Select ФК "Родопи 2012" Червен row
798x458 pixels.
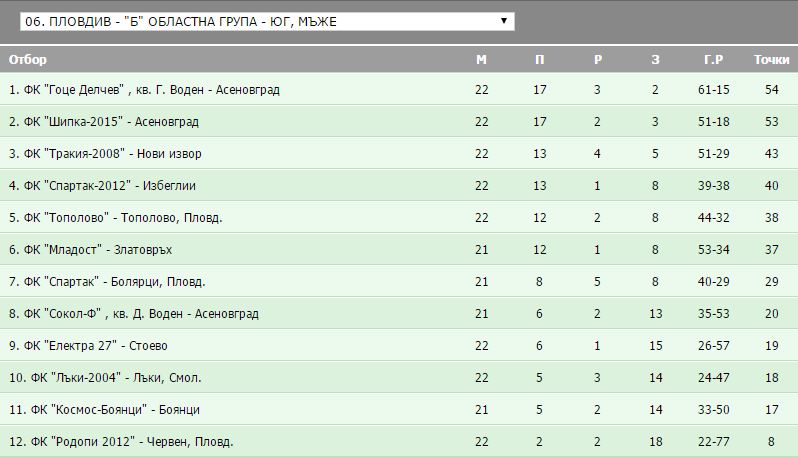click(121, 442)
